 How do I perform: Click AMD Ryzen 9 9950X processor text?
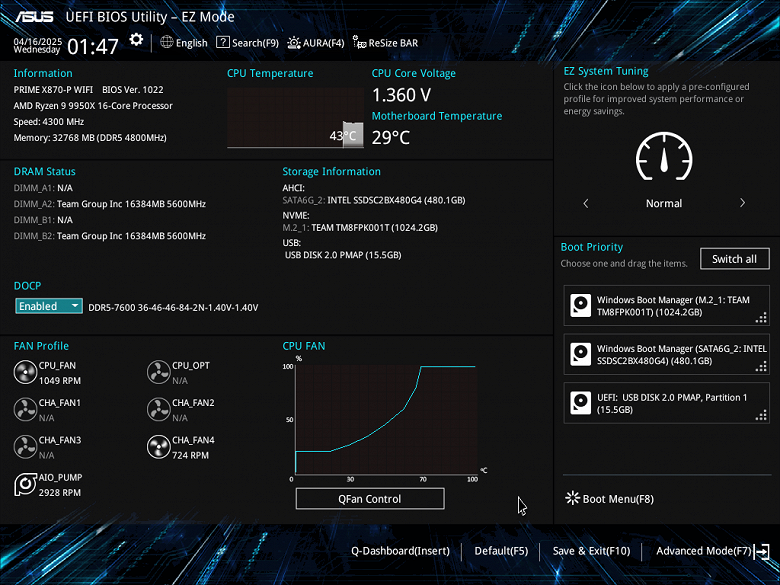[x=93, y=105]
